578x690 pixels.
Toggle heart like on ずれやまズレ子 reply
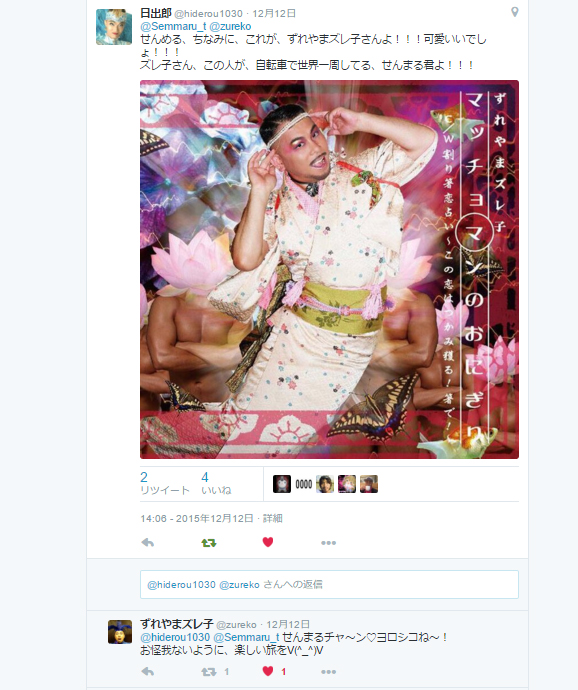268,671
